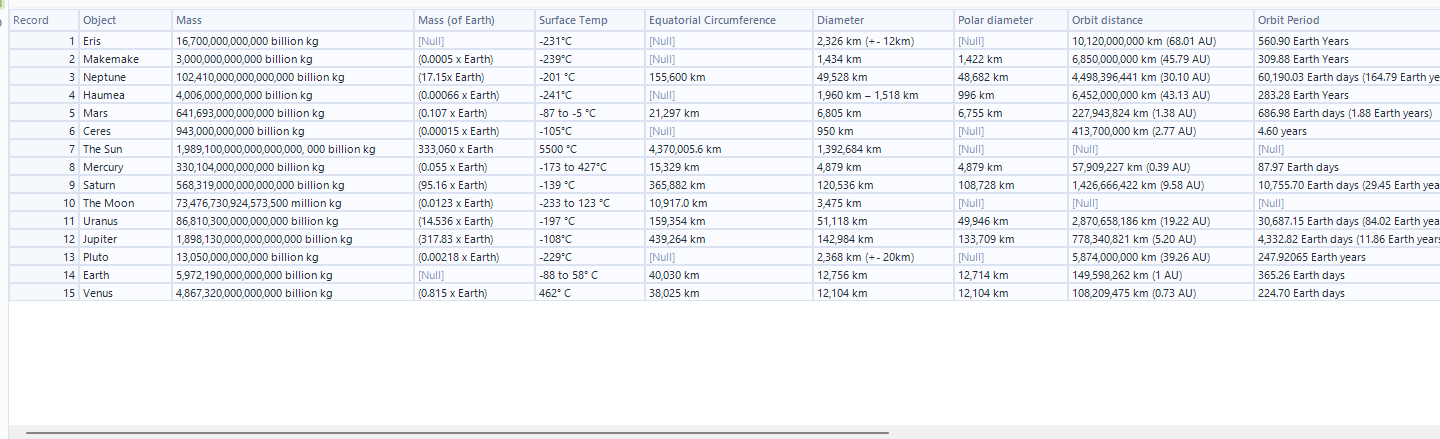1440x439 pixels.
Task: Select circumference 155,600 km cell
Action: [x=728, y=77]
